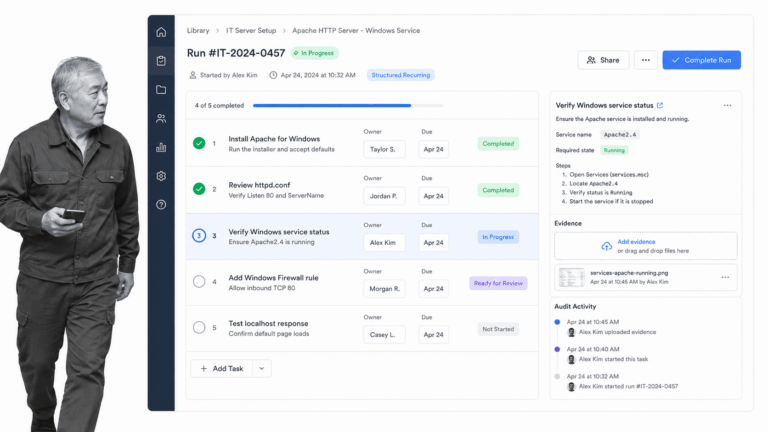Click the green Running required state chip
Viewport: 768px width, 432px height.
[x=614, y=150]
